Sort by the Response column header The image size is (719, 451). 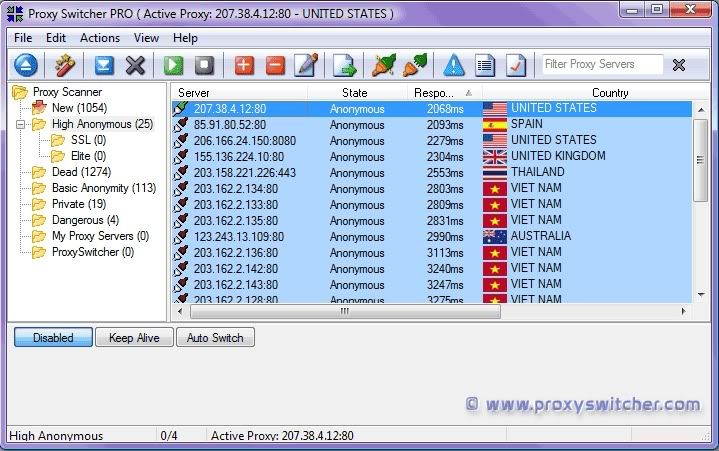coord(445,93)
